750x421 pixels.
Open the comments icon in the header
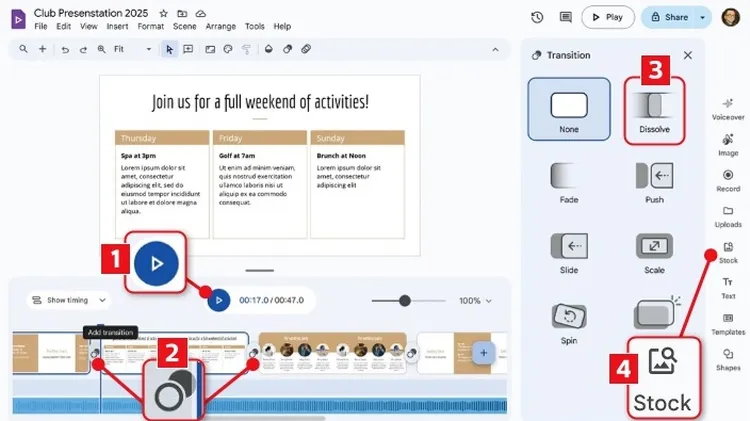pyautogui.click(x=566, y=17)
